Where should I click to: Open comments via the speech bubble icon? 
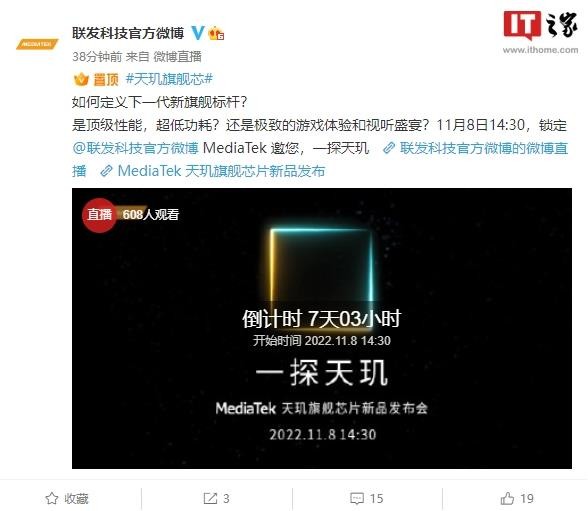click(x=357, y=499)
